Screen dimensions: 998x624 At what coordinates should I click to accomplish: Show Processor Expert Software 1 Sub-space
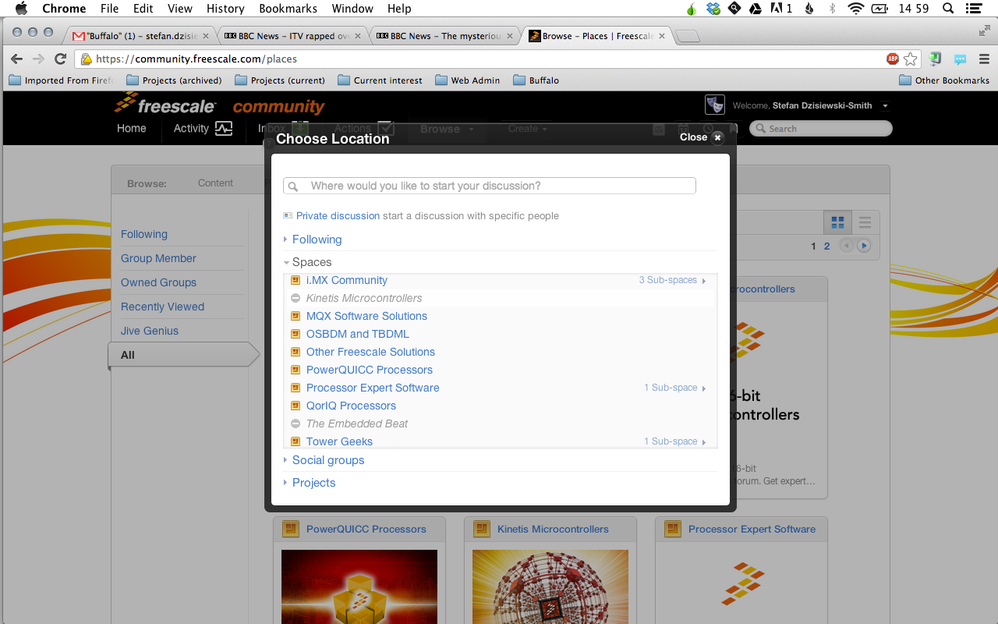pos(675,388)
